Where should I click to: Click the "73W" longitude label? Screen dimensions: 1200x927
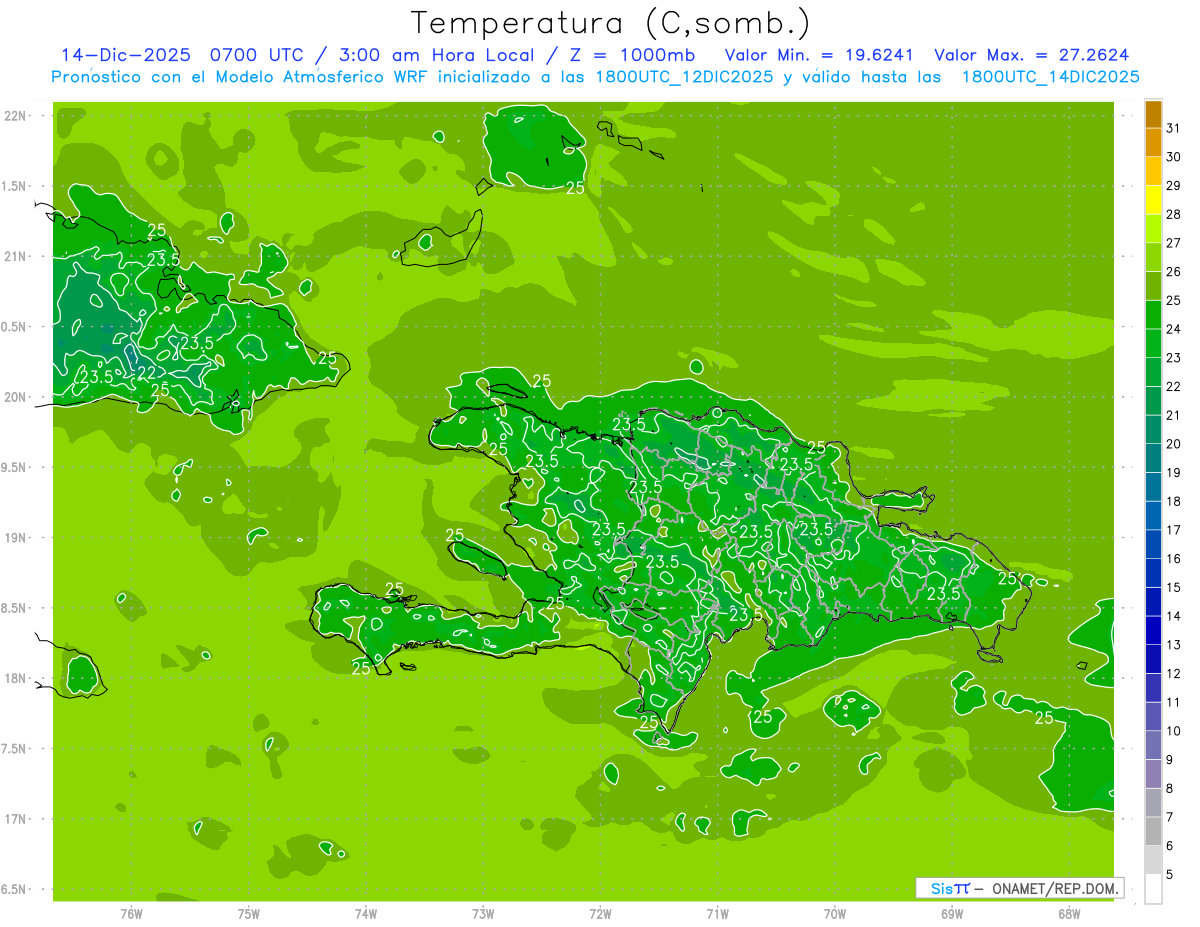point(483,914)
